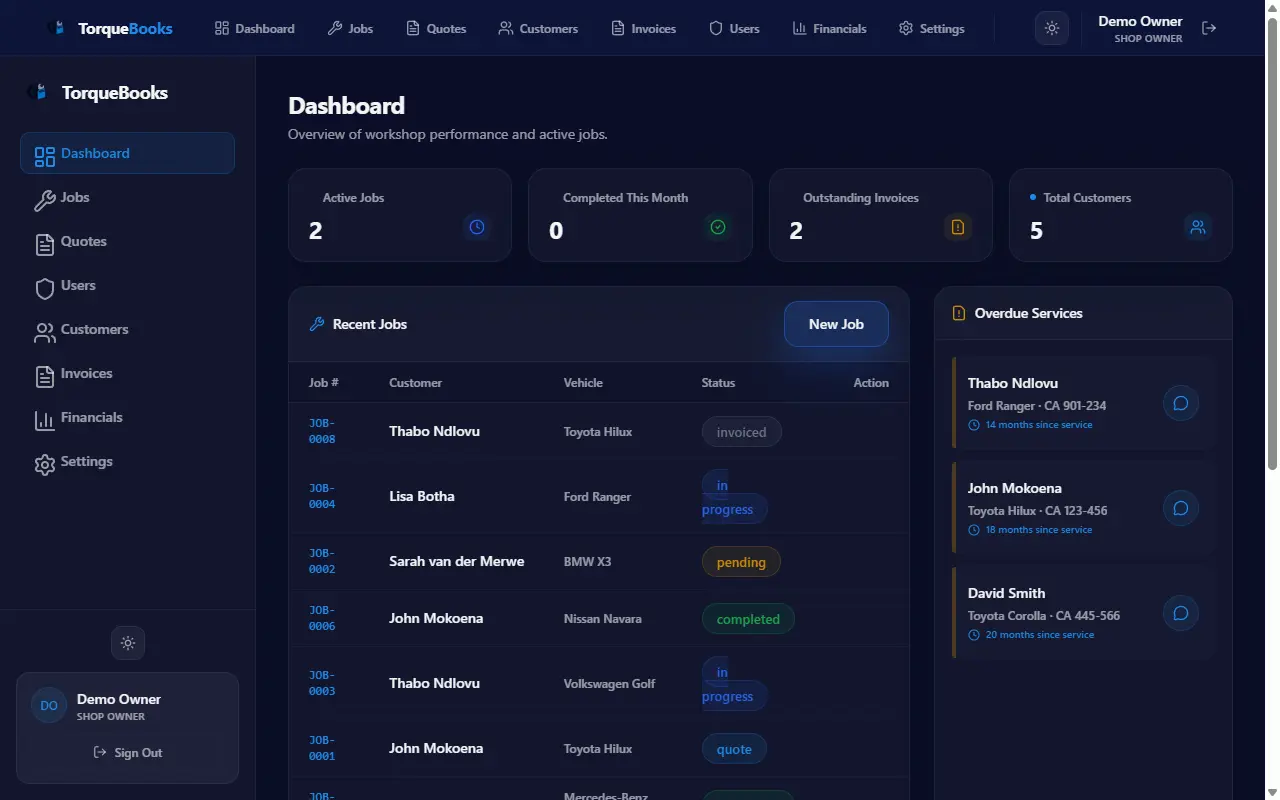Message Thabo Ndlovu about overdue service
The image size is (1280, 800).
tap(1181, 403)
